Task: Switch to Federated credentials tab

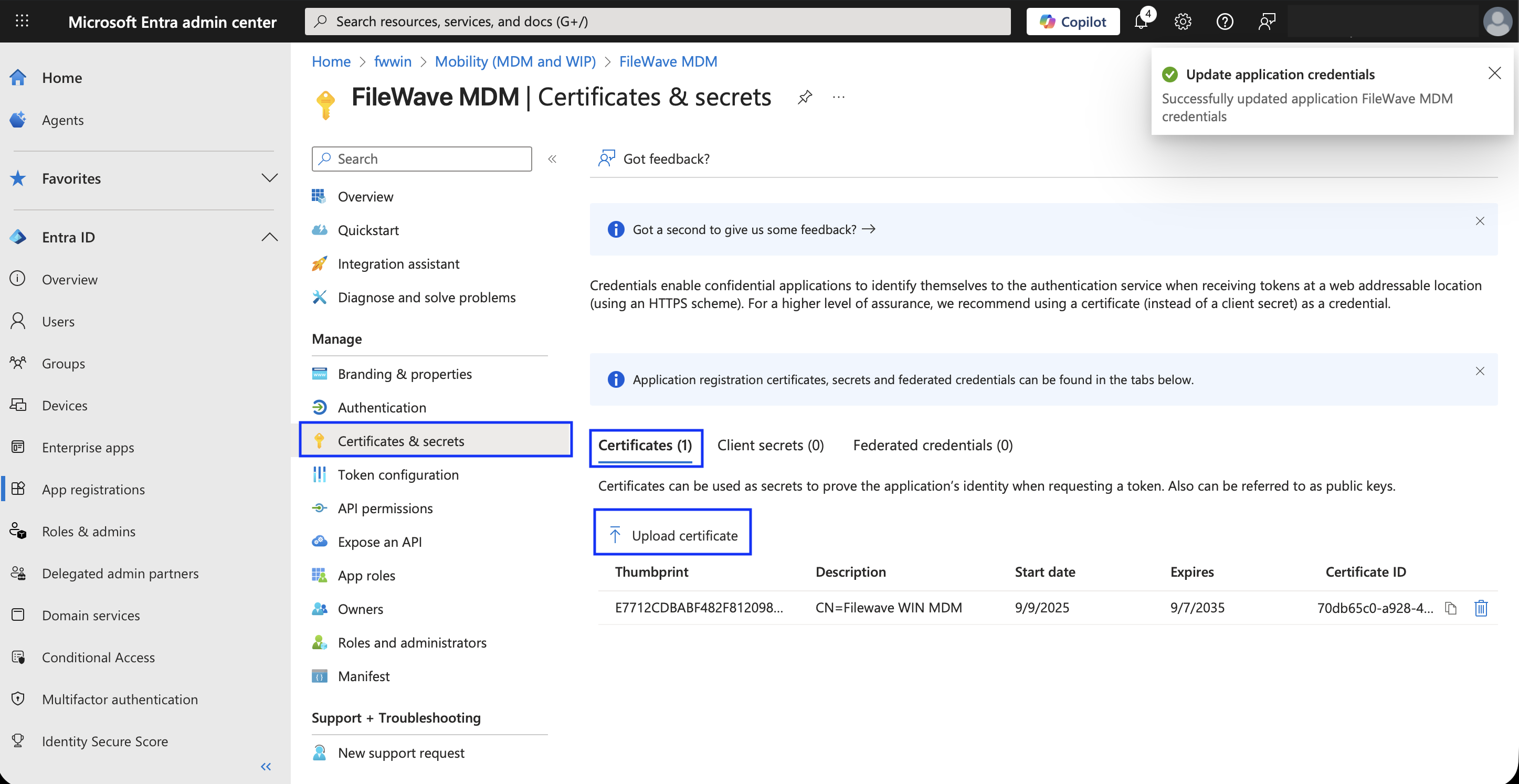Action: click(932, 445)
